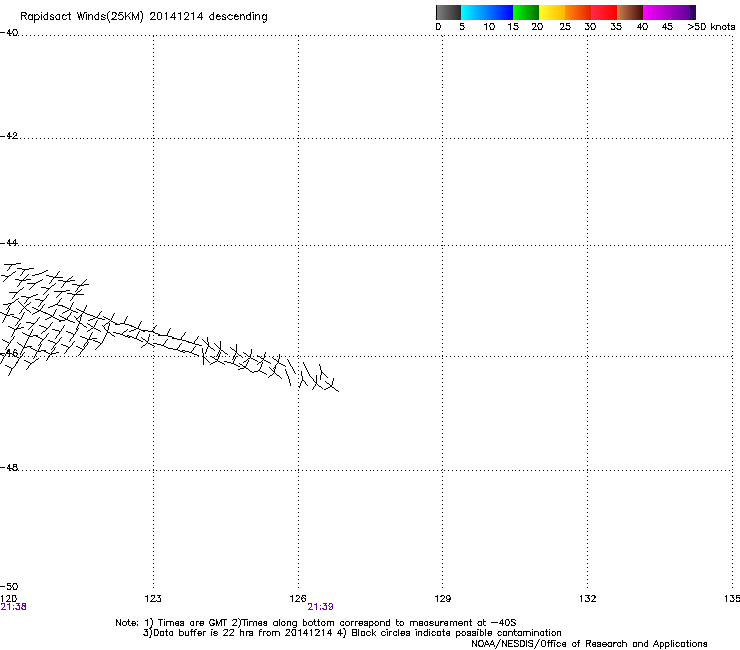The width and height of the screenshot is (740, 650).
Task: Click the 'Data buffer is 22 hrs' note line
Action: coord(352,633)
